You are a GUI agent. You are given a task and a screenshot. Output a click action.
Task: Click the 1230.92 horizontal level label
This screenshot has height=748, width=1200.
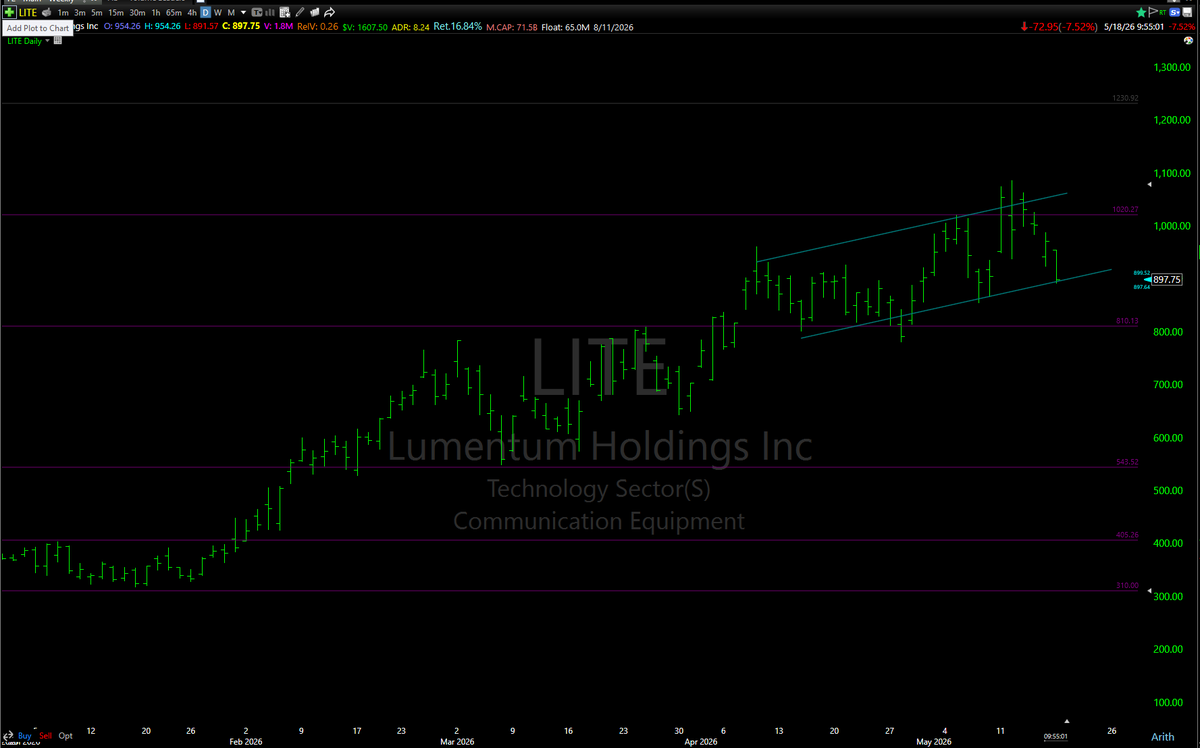pos(1125,98)
